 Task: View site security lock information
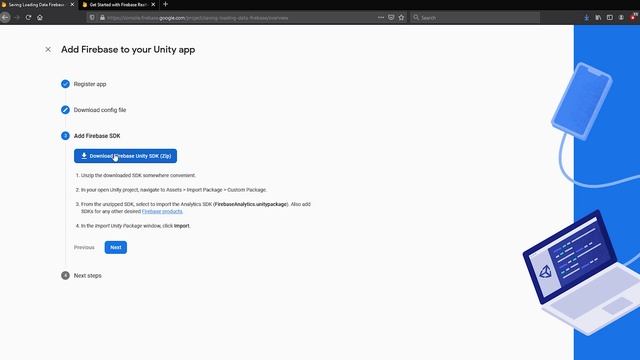[x=102, y=18]
